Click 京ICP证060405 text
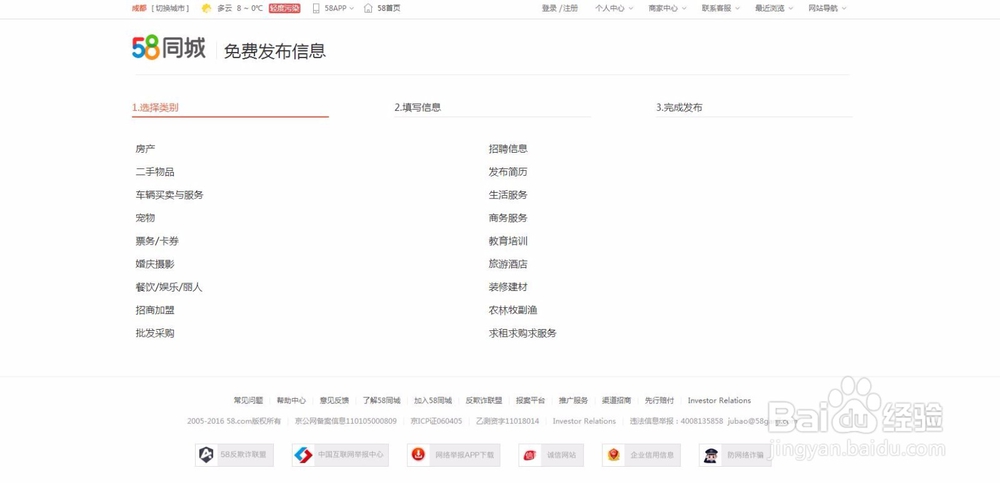 (436, 421)
